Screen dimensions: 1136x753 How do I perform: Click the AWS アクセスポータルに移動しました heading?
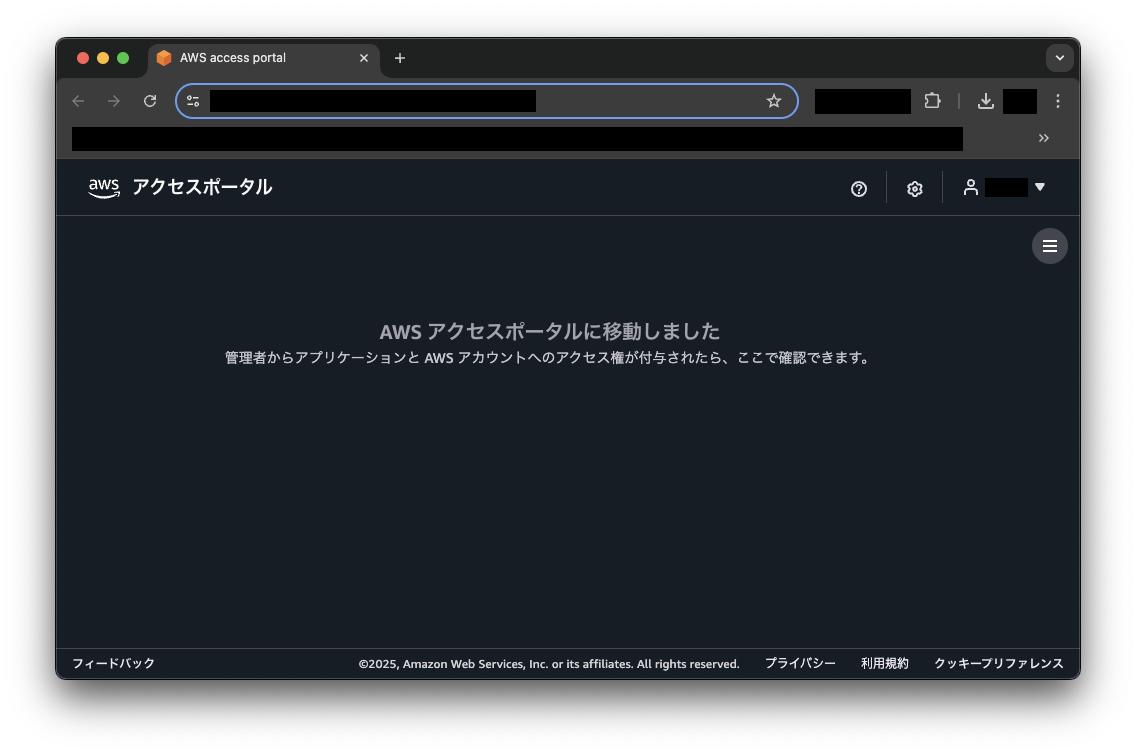point(550,331)
